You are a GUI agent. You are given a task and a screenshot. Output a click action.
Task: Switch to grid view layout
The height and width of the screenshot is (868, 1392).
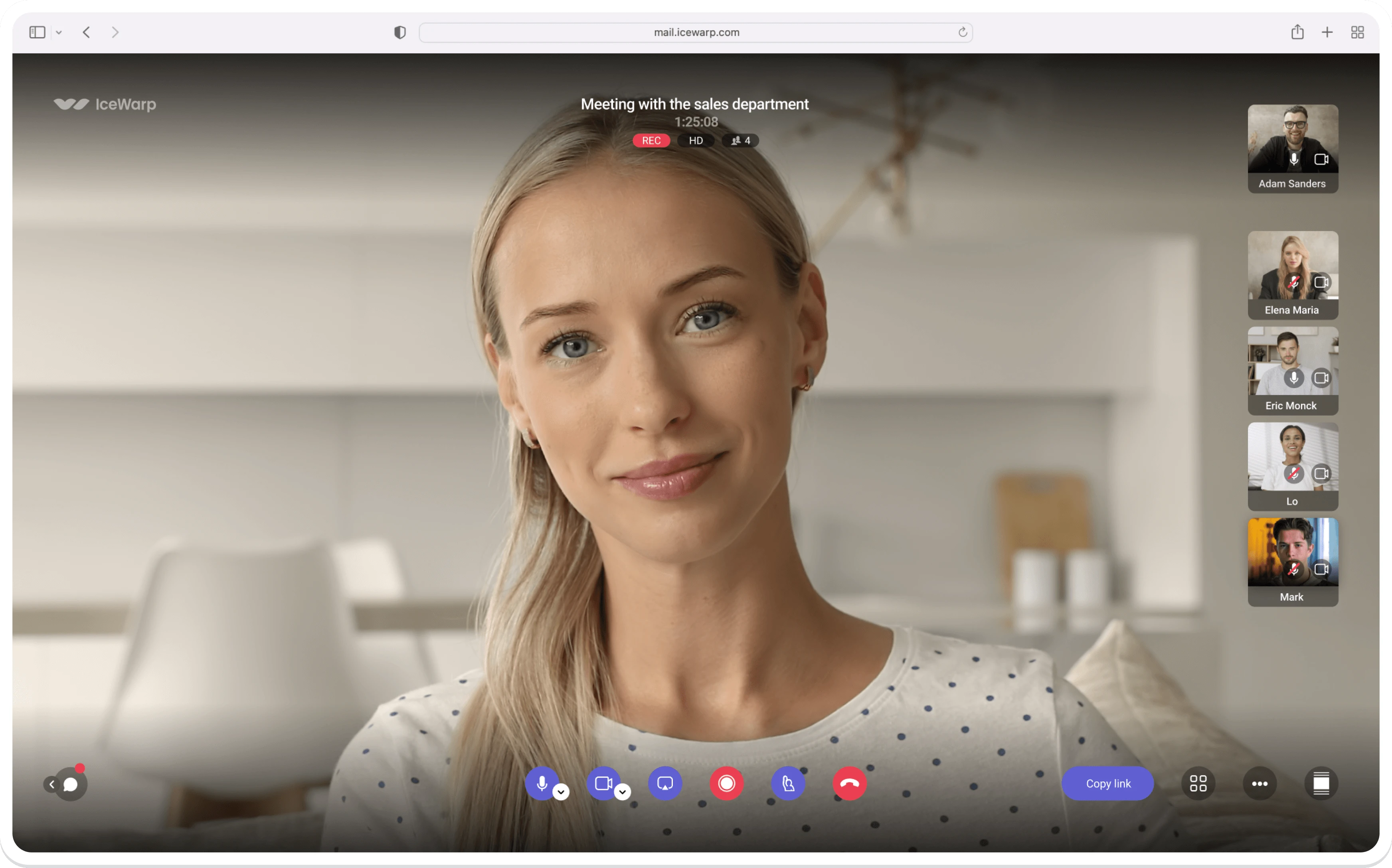1198,783
